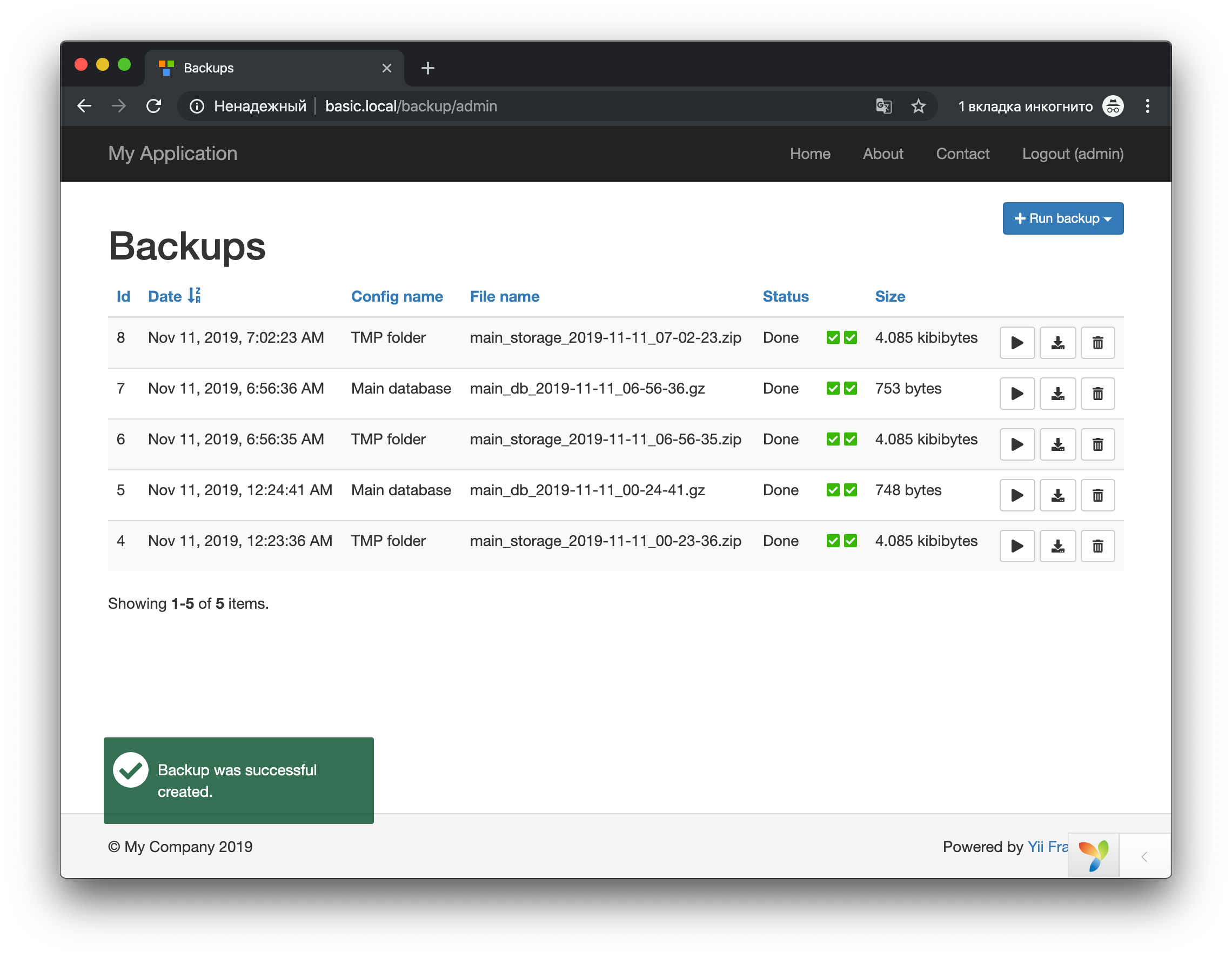Click the delete icon for item 7

tap(1097, 393)
